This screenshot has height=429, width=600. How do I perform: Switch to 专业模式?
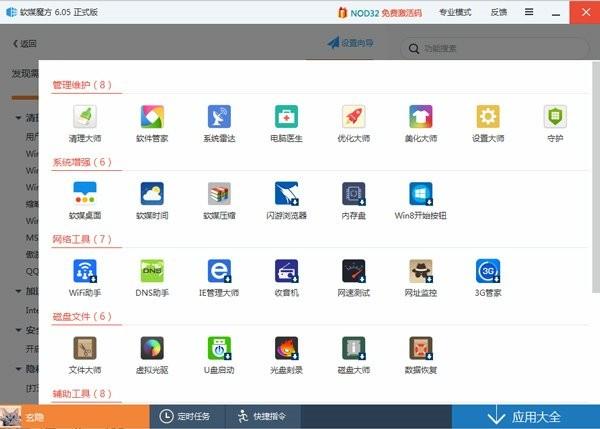coord(455,12)
